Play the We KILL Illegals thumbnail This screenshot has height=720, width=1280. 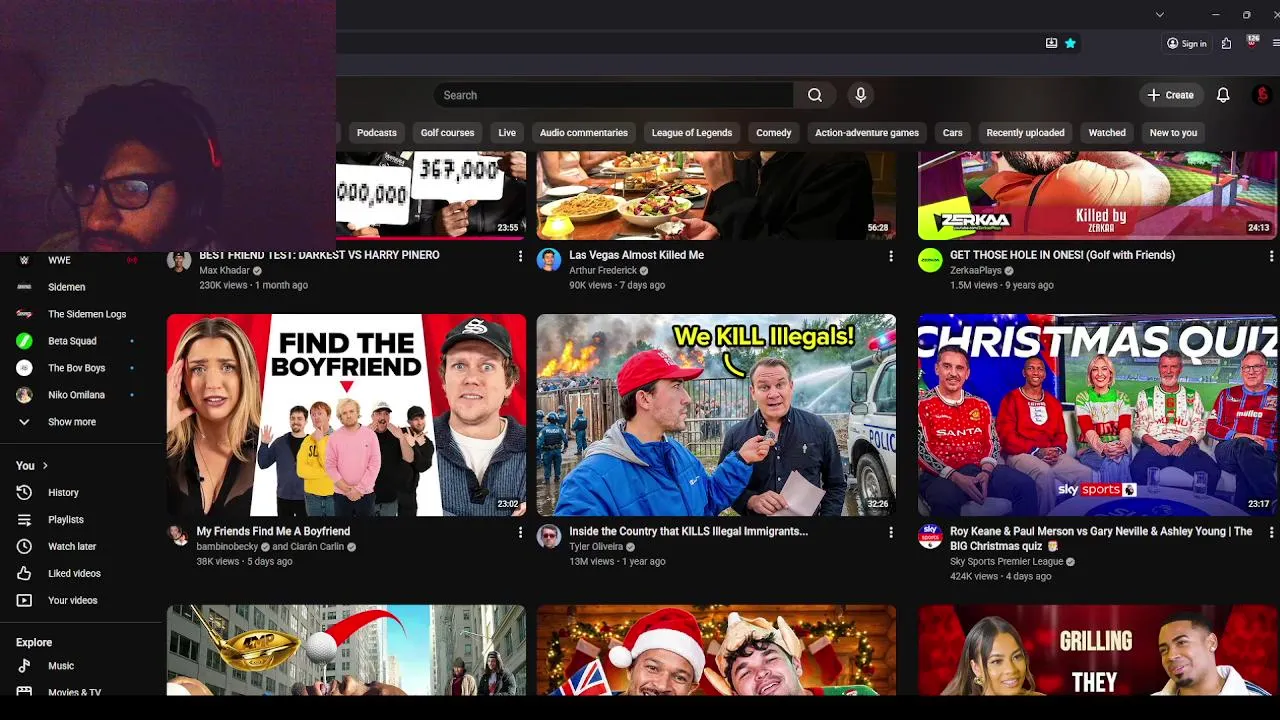[716, 415]
